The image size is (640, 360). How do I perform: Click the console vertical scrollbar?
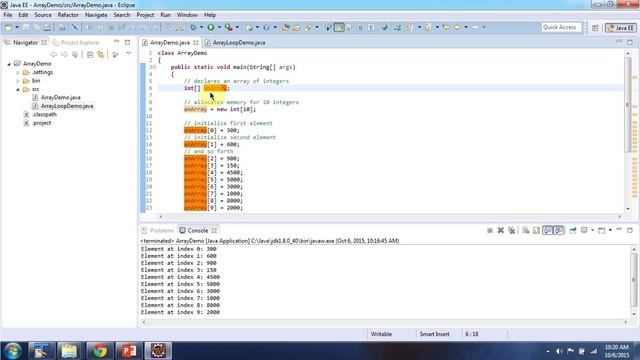click(x=633, y=280)
